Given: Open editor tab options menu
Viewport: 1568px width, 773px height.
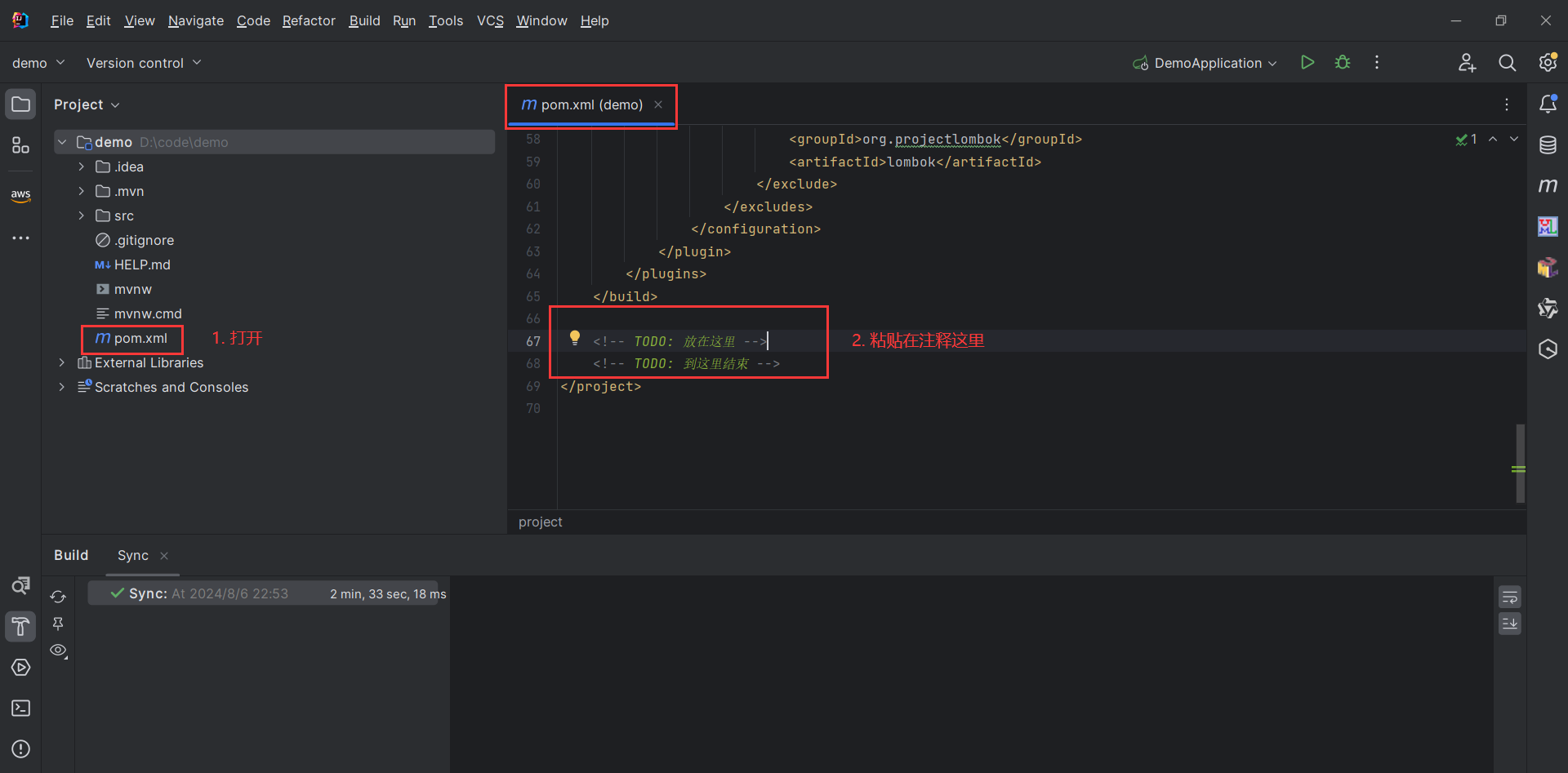Looking at the screenshot, I should pyautogui.click(x=1507, y=104).
